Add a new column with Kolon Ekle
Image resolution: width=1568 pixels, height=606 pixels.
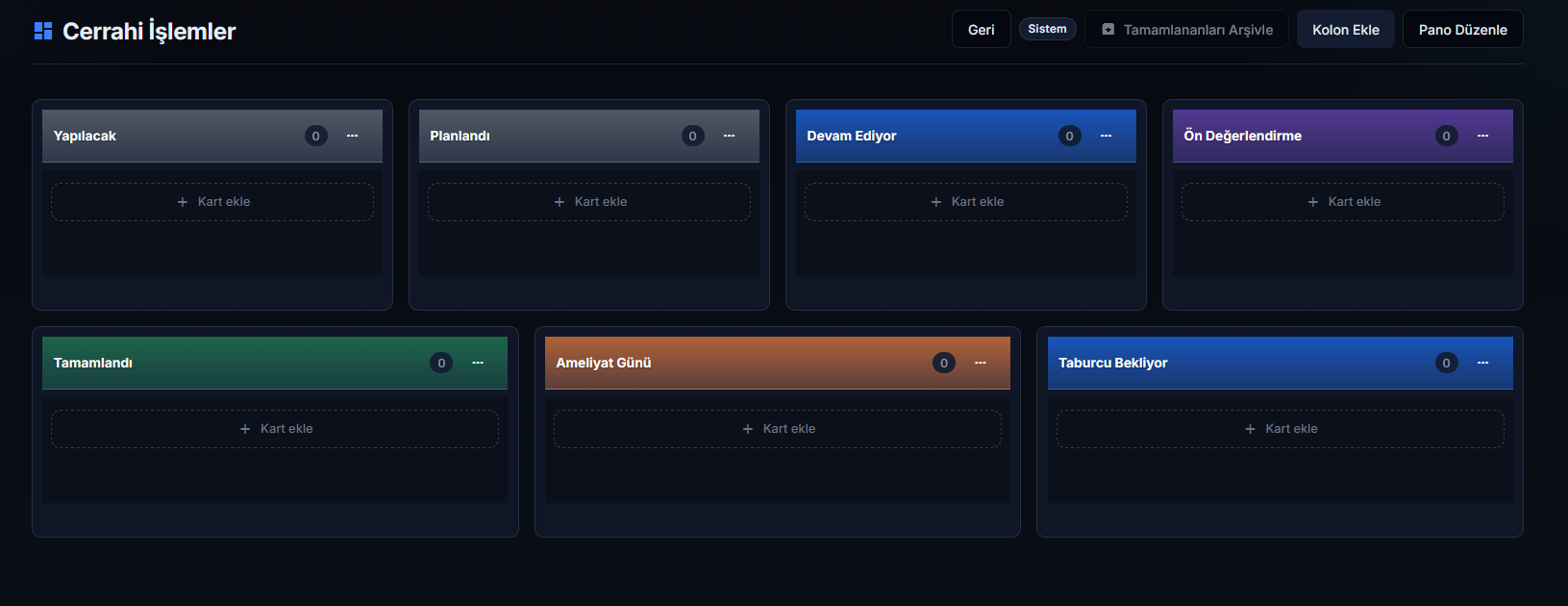(1345, 30)
